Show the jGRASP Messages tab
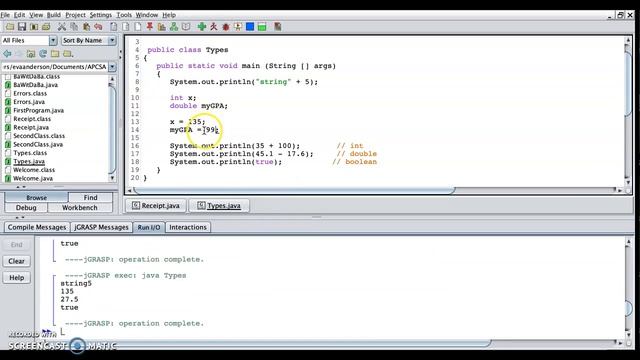This screenshot has width=640, height=360. point(101,227)
